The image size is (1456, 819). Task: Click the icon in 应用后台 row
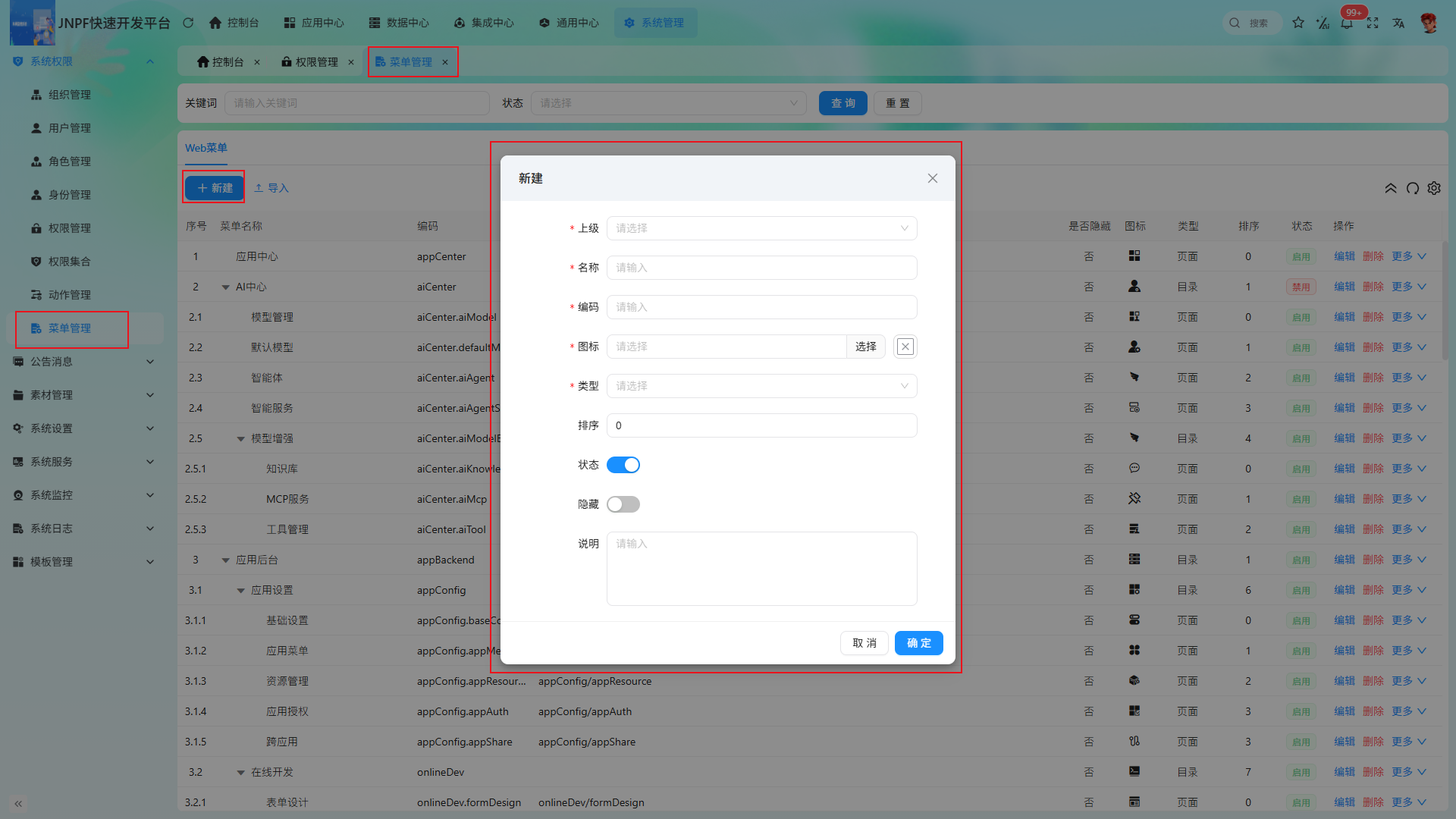tap(1134, 560)
